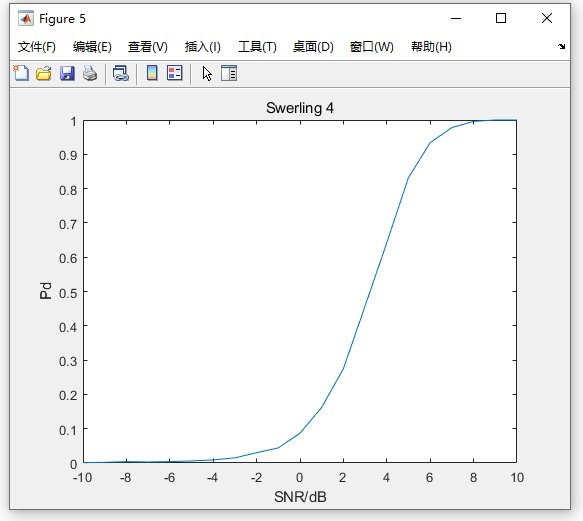Insert a colorbar from the toolbar
Viewport: 583px width, 521px height.
pos(152,73)
